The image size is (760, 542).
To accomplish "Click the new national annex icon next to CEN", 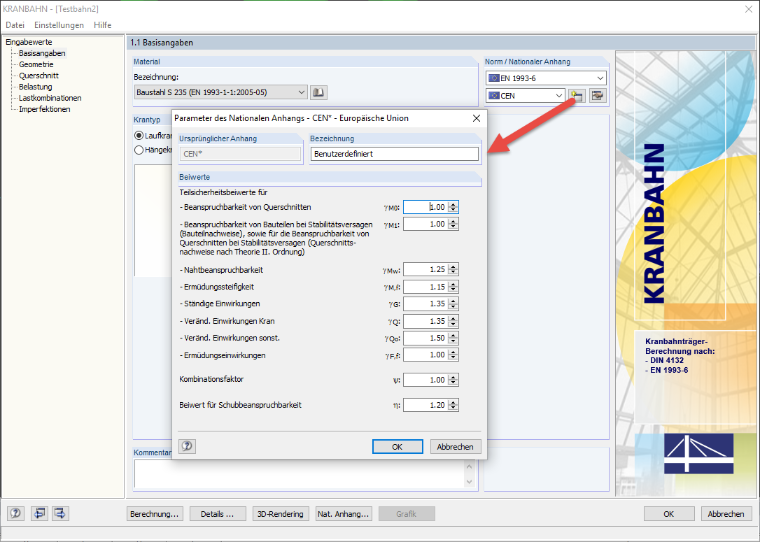I will (577, 96).
